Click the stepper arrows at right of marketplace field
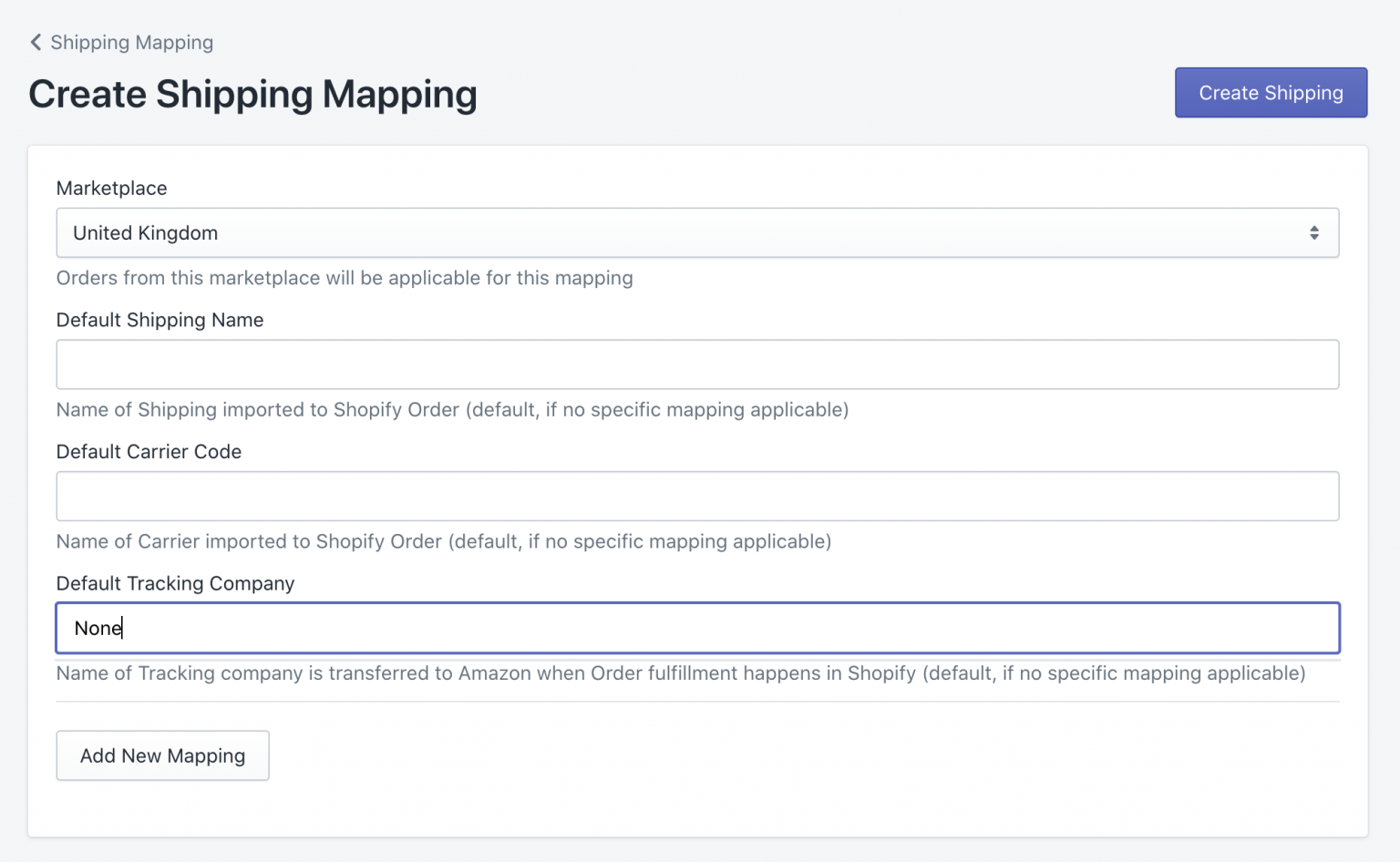 1315,232
